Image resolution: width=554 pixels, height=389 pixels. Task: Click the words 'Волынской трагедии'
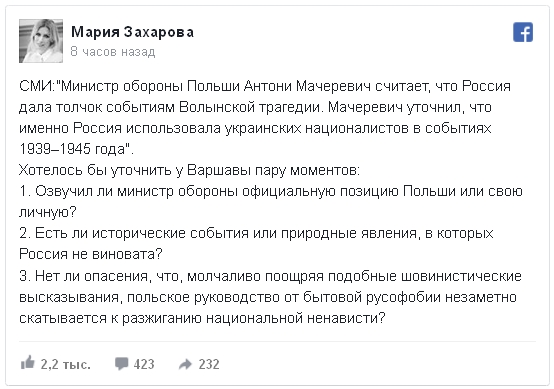(x=249, y=107)
